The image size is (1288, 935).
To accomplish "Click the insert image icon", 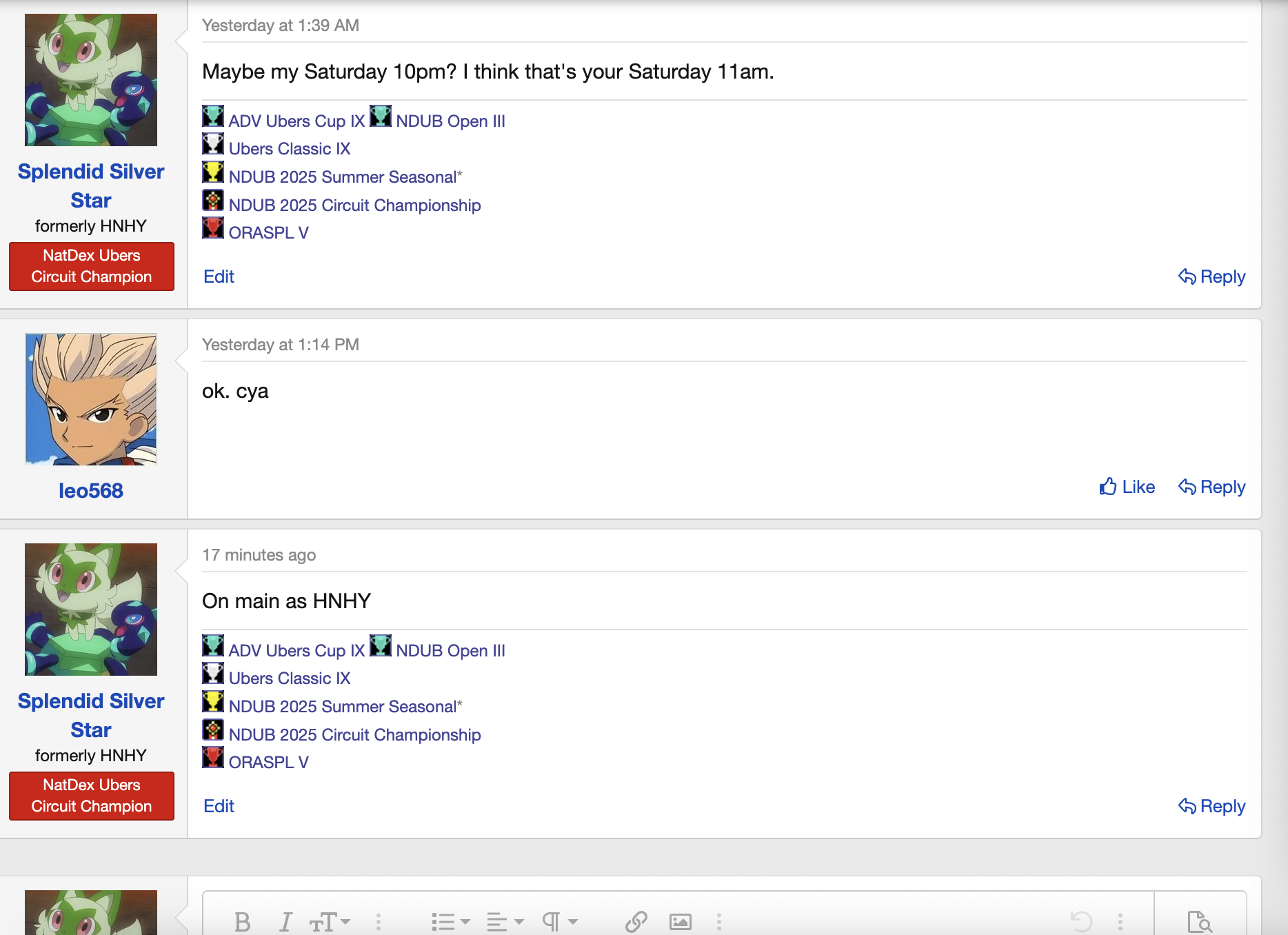I will [x=680, y=921].
